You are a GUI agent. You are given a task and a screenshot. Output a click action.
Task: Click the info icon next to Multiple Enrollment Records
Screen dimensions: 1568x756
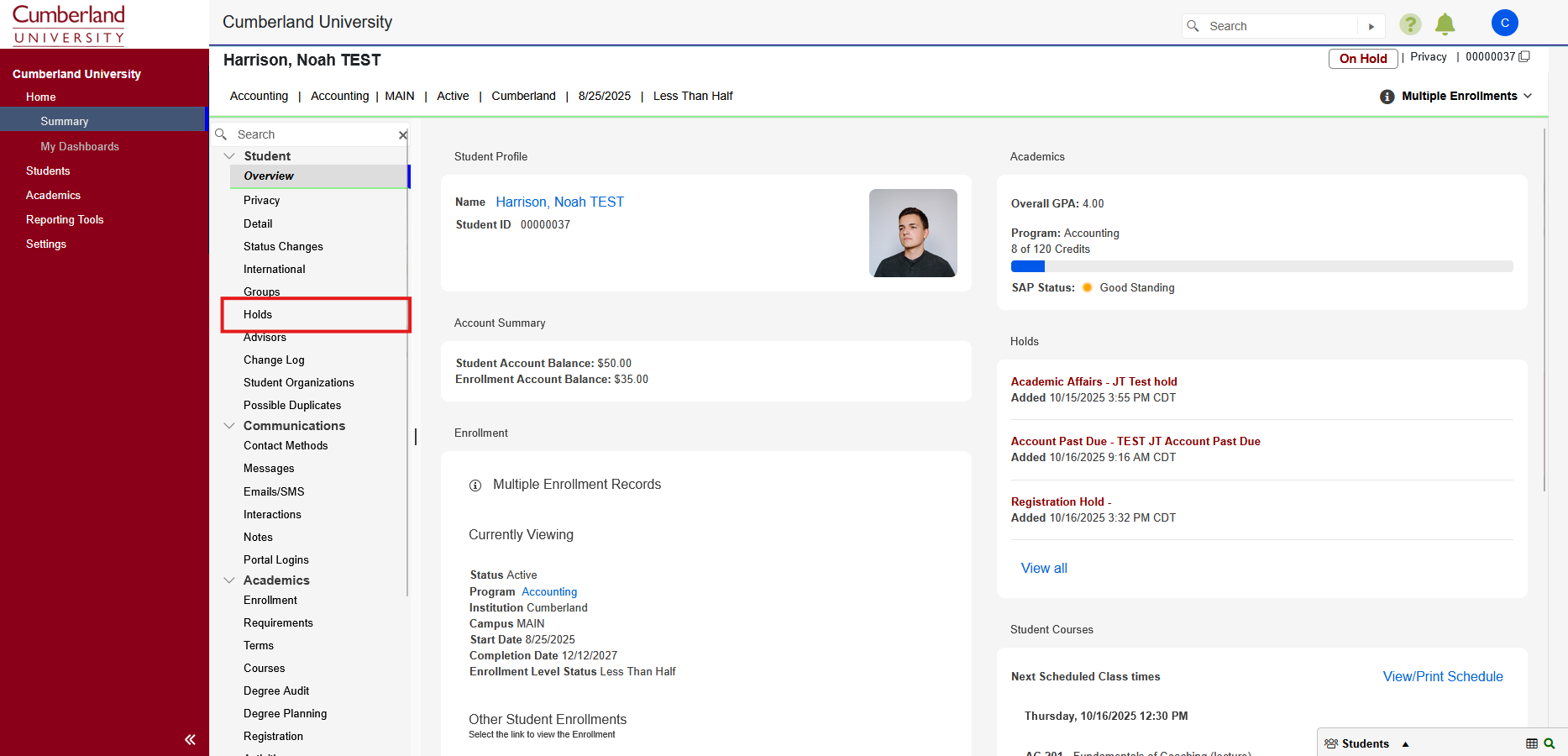click(475, 485)
